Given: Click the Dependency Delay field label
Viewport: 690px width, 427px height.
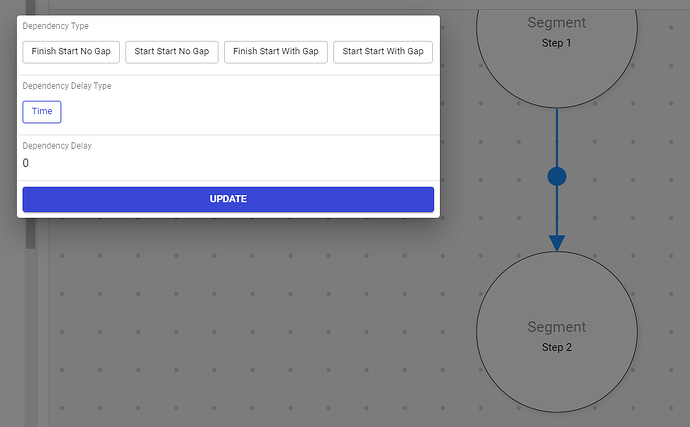Looking at the screenshot, I should (57, 146).
